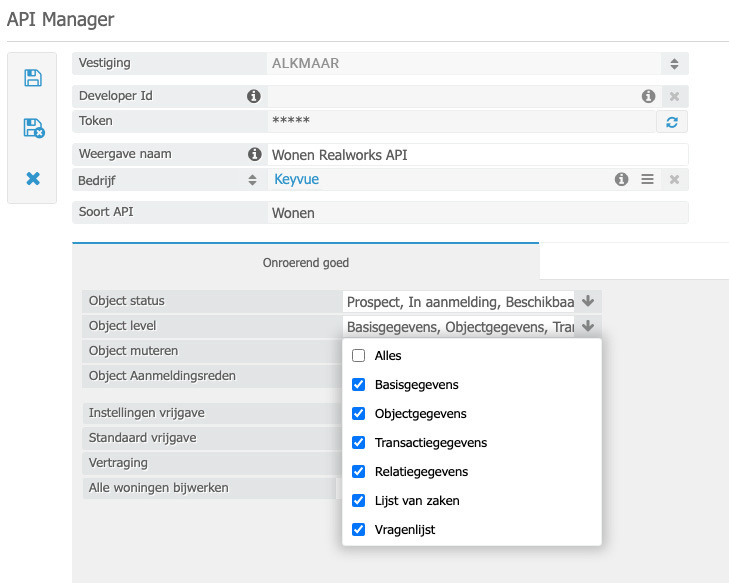The height and width of the screenshot is (583, 729).
Task: Click the Object status value field
Action: click(458, 301)
